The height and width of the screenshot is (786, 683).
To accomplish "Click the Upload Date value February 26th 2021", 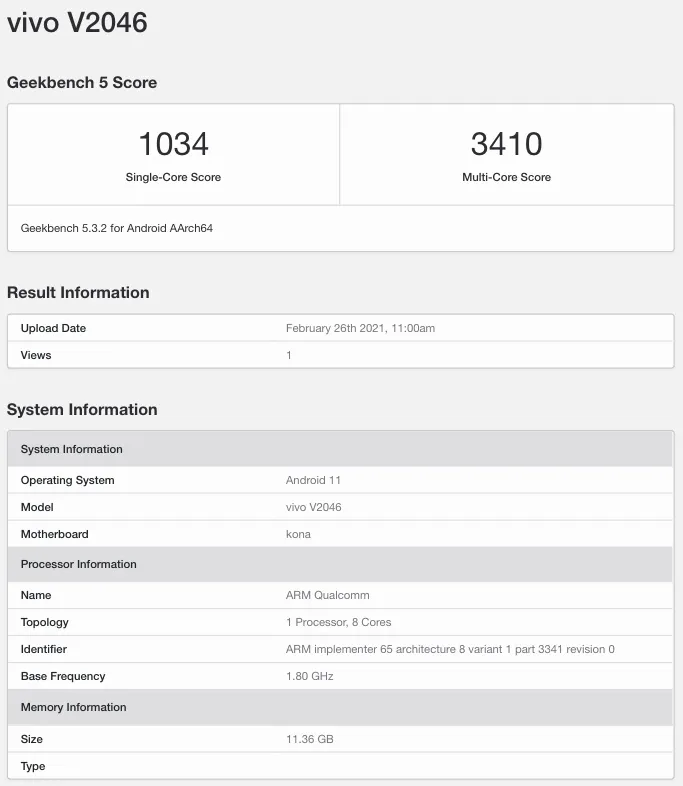I will 360,328.
